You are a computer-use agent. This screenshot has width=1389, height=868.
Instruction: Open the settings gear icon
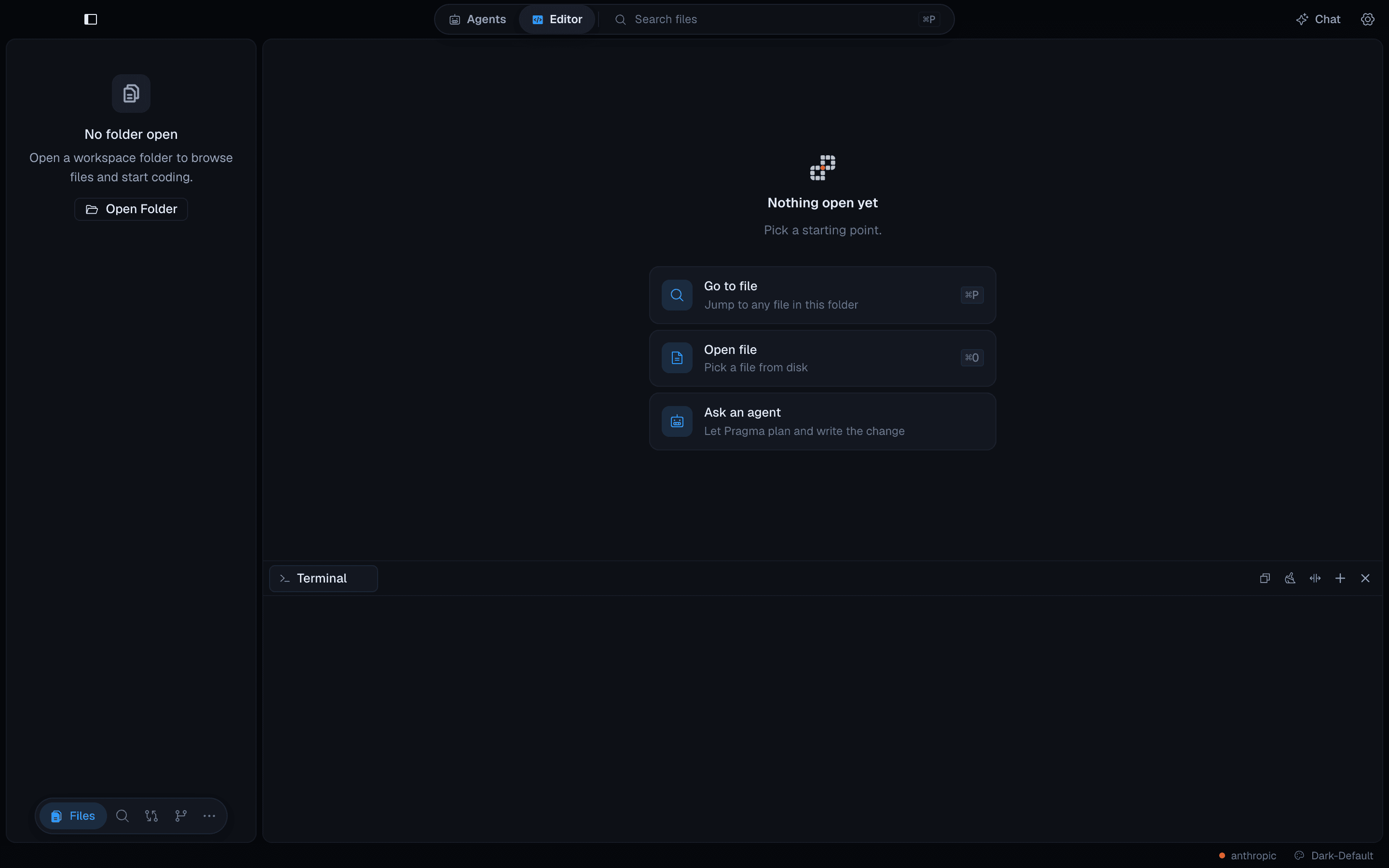click(x=1368, y=19)
